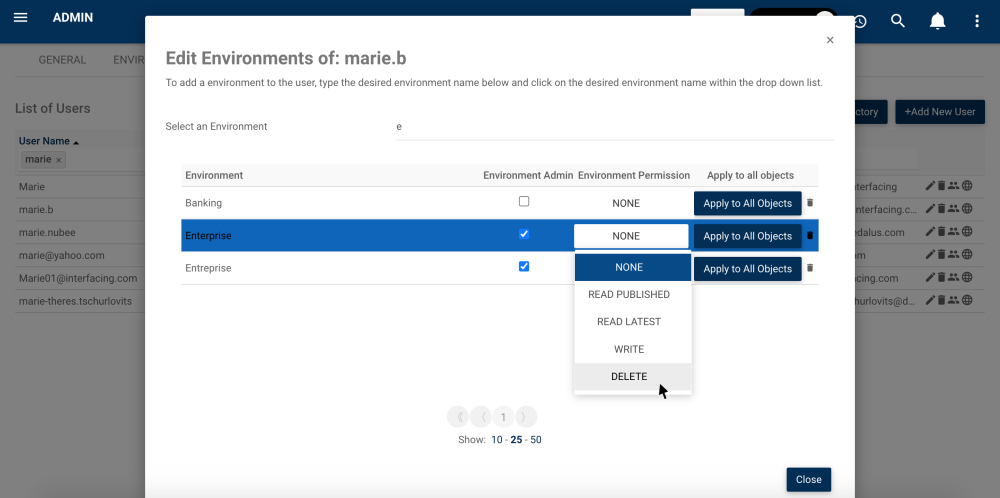This screenshot has height=498, width=1000.
Task: Choose READ PUBLISHED permission option
Action: 629,295
